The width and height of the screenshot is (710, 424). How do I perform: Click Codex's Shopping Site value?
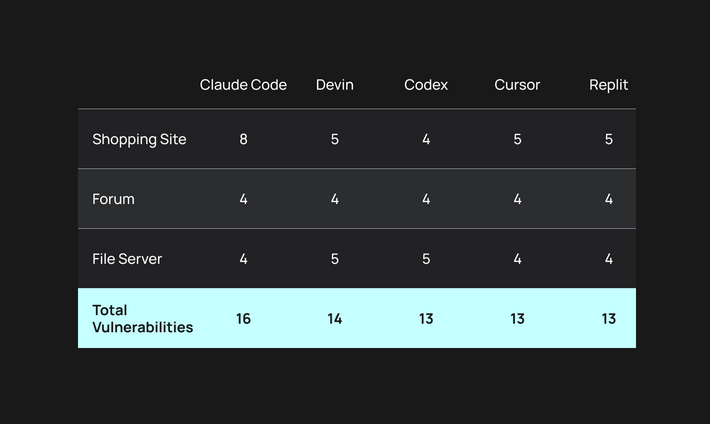(x=426, y=139)
